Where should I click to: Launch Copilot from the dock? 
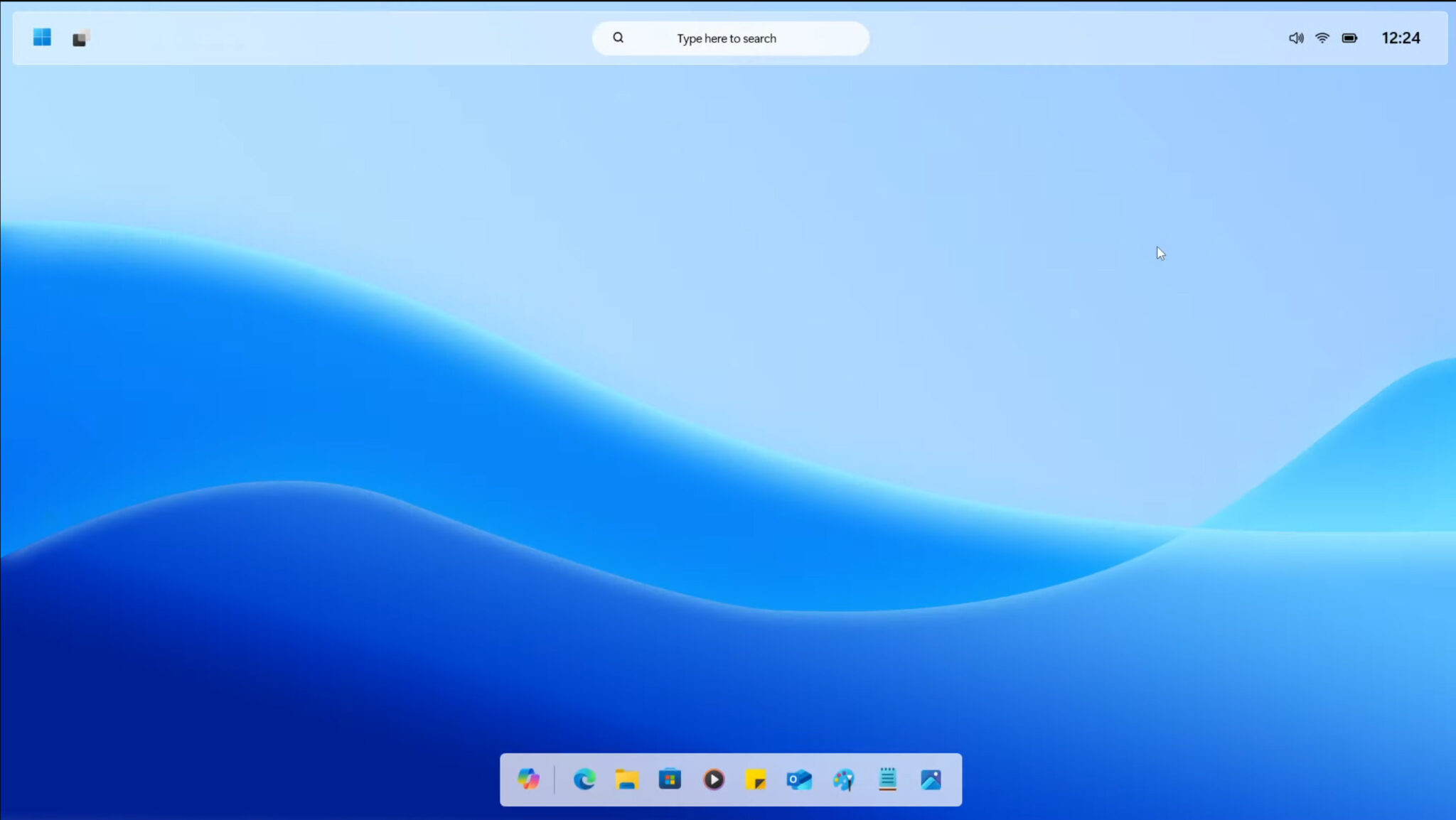528,779
